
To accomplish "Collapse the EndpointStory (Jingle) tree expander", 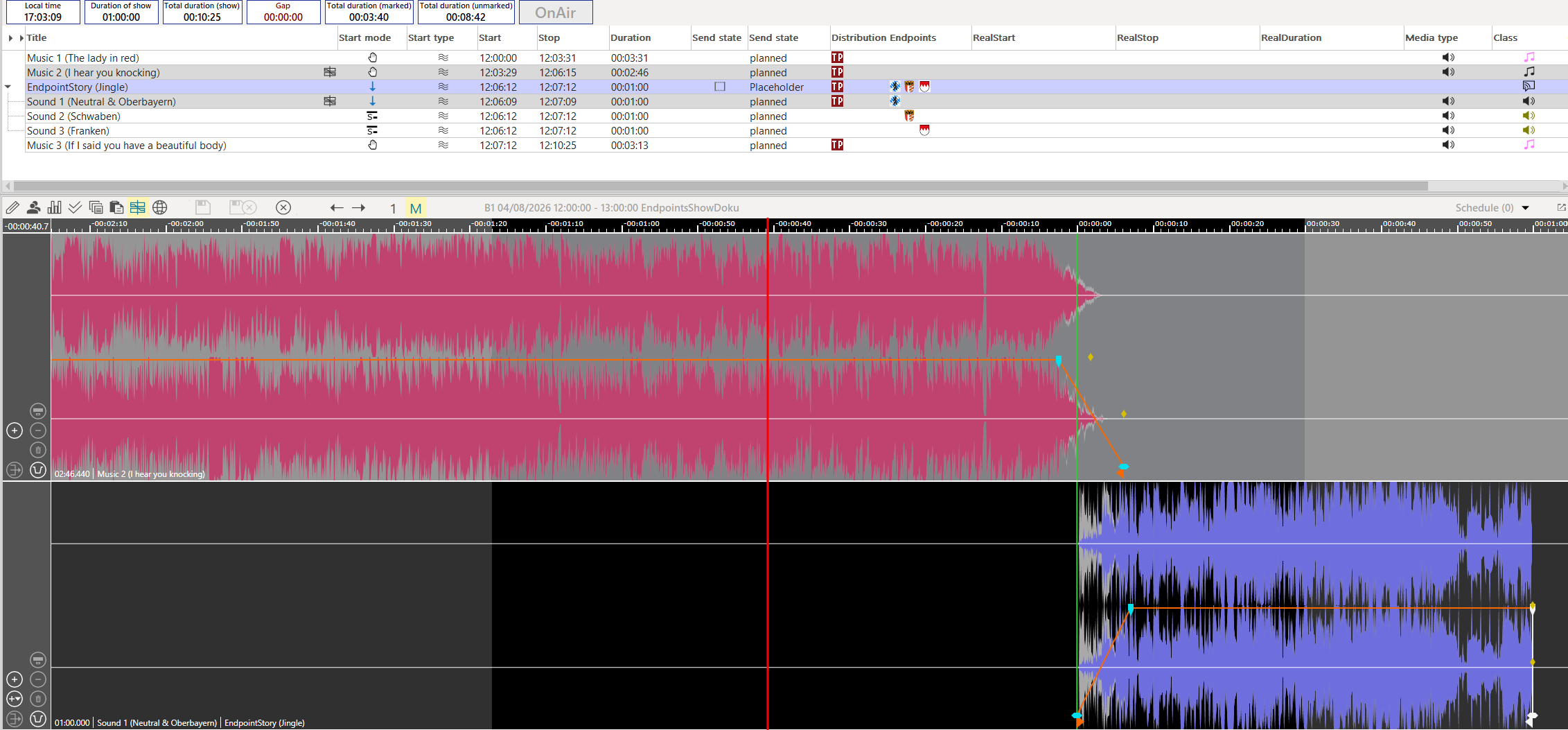I will [x=8, y=87].
